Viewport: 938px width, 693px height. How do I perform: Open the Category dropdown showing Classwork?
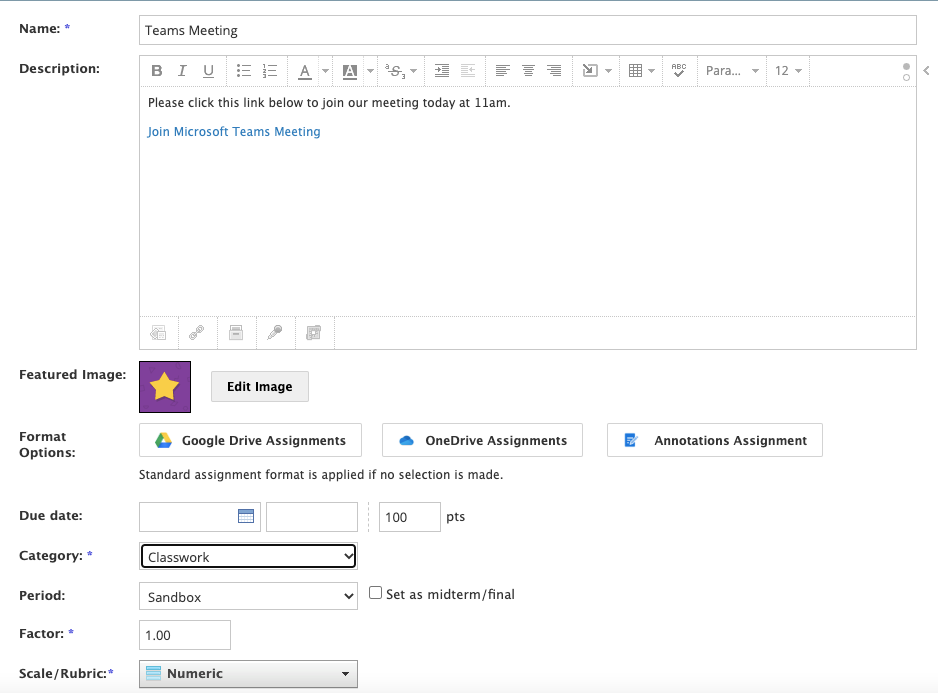248,557
